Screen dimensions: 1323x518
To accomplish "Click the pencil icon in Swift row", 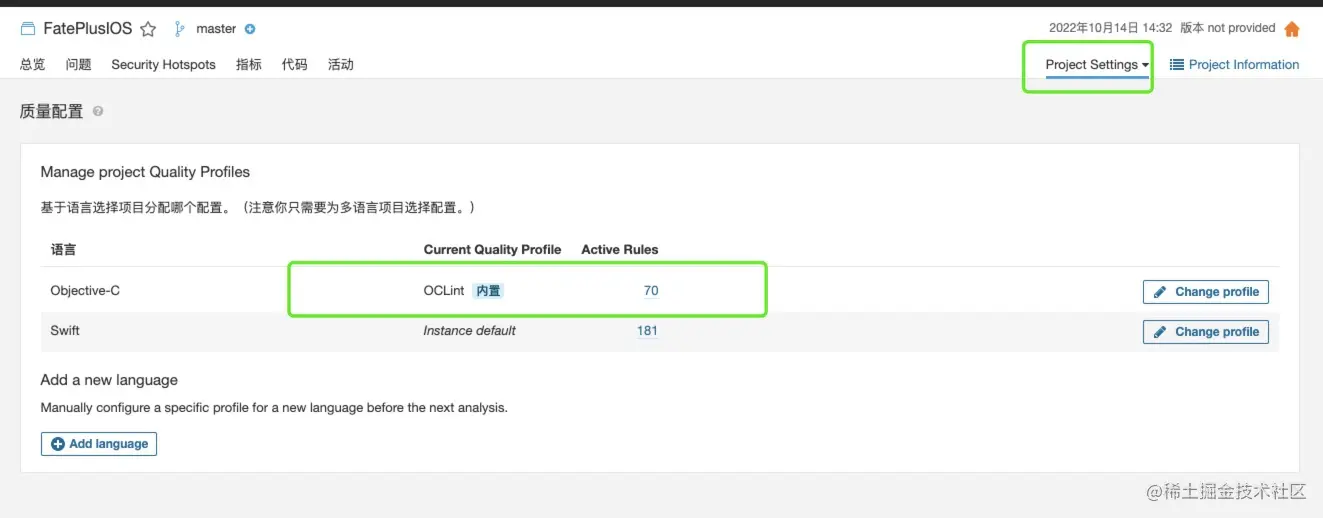I will coord(1160,332).
